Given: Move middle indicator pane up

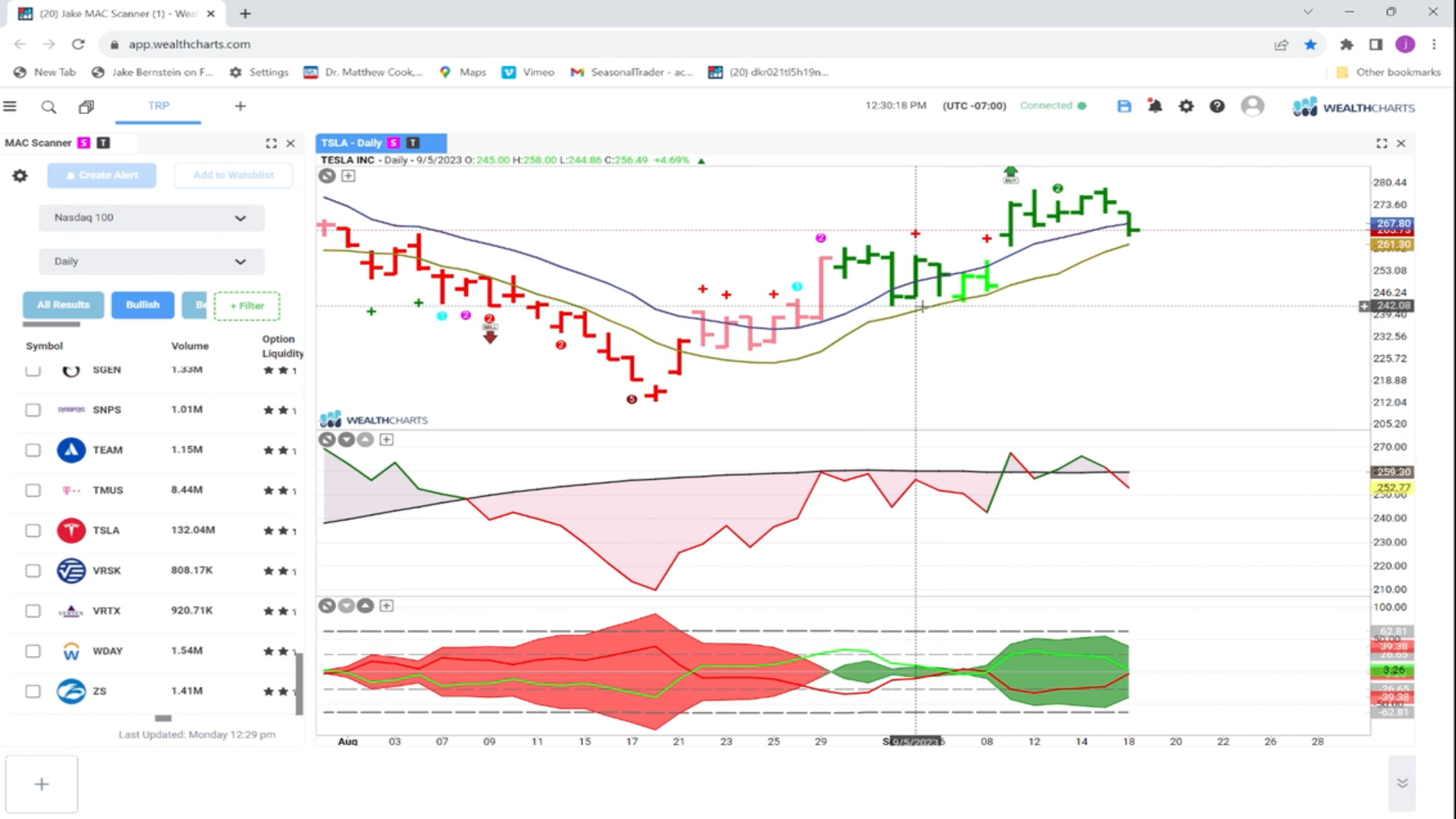Looking at the screenshot, I should [366, 440].
